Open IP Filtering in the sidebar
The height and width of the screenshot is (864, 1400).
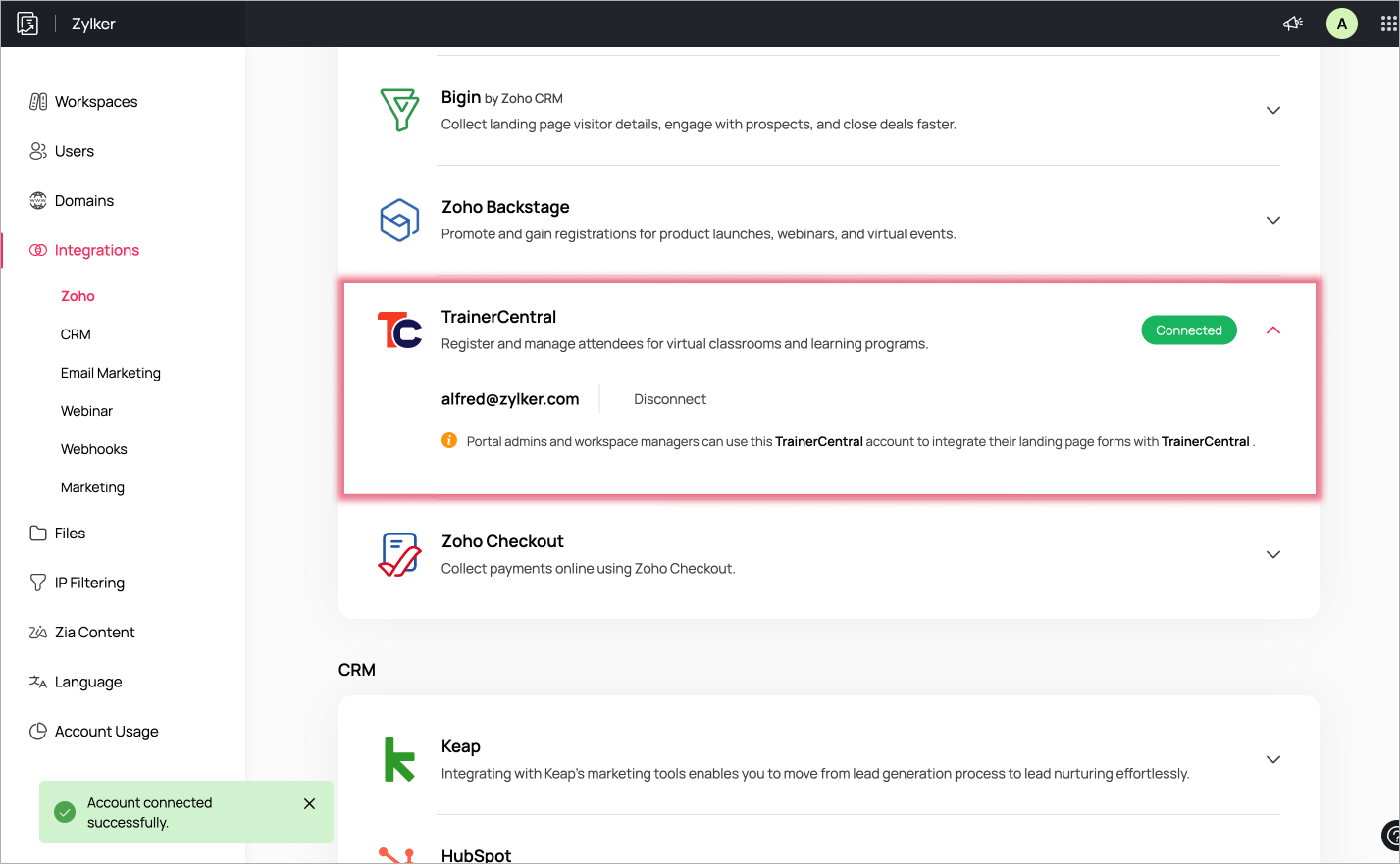point(89,583)
